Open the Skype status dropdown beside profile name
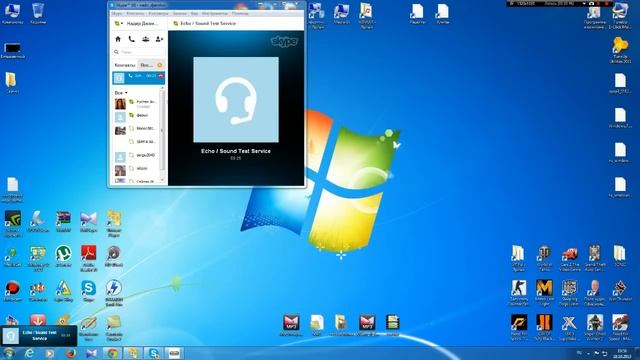 (119, 24)
